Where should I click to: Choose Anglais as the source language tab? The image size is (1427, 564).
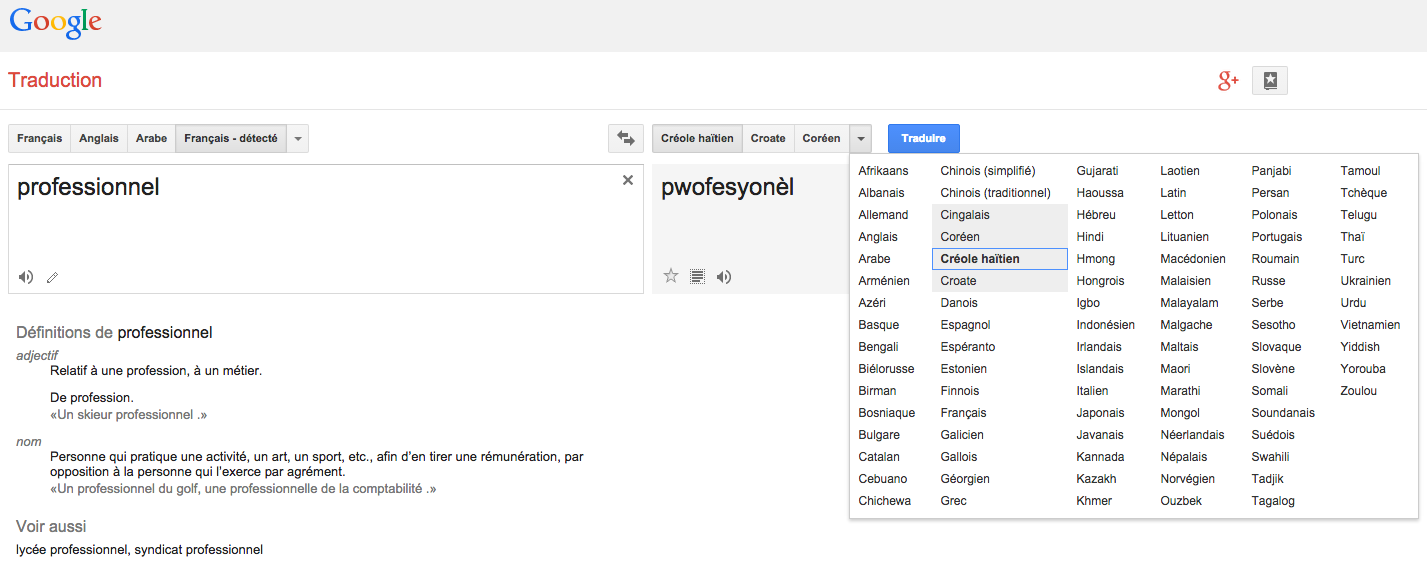coord(99,139)
